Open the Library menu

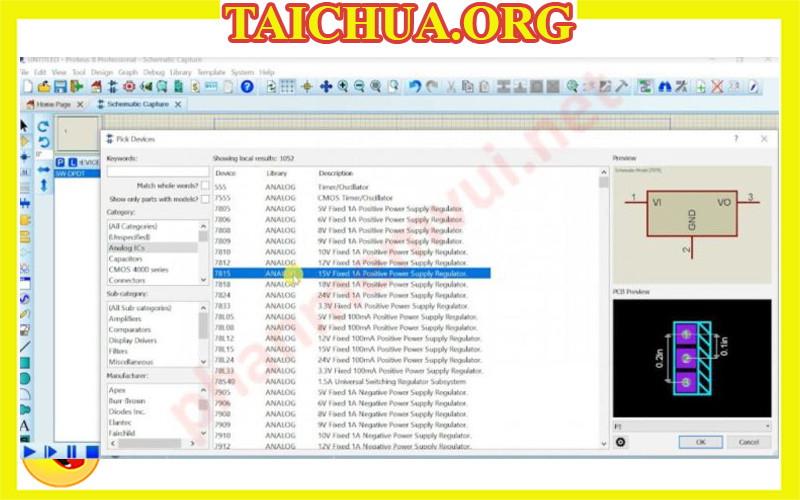180,72
